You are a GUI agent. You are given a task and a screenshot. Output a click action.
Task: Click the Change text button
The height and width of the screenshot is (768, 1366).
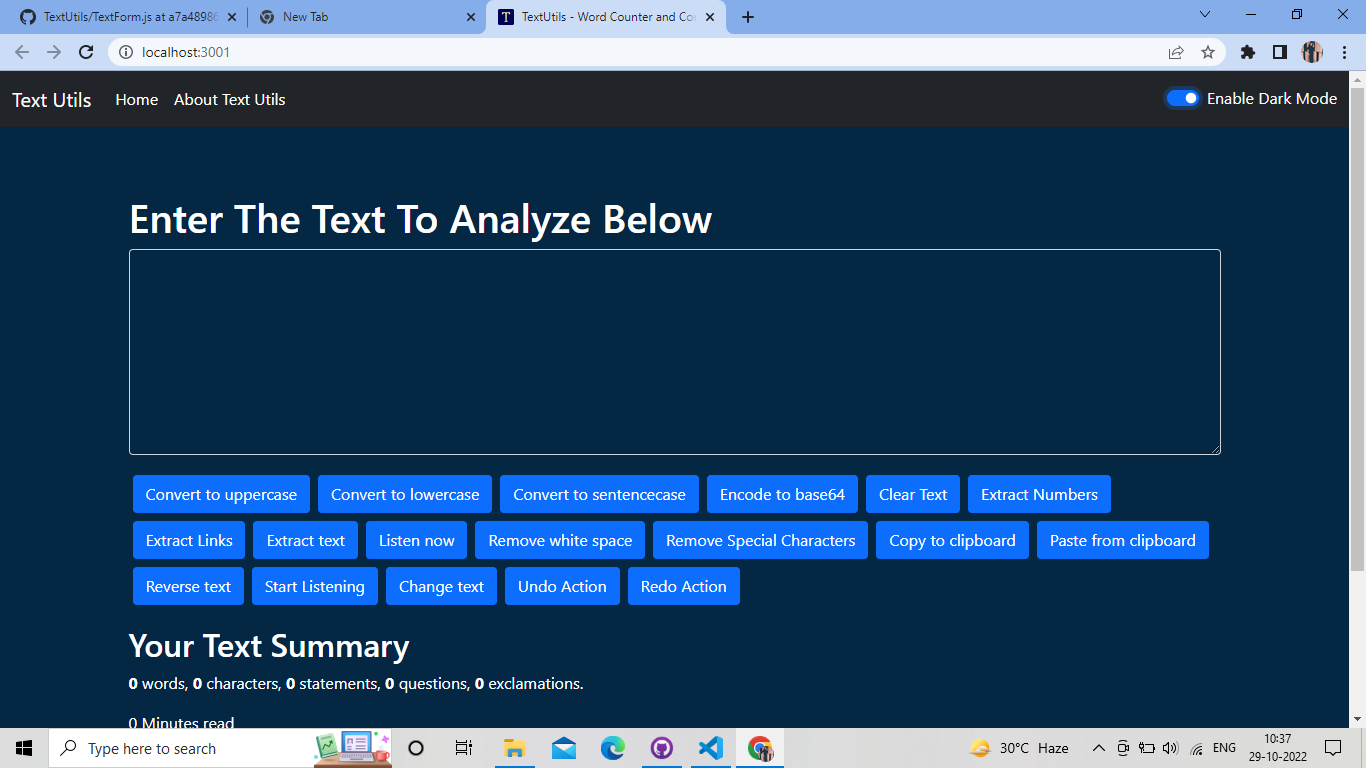[x=441, y=586]
